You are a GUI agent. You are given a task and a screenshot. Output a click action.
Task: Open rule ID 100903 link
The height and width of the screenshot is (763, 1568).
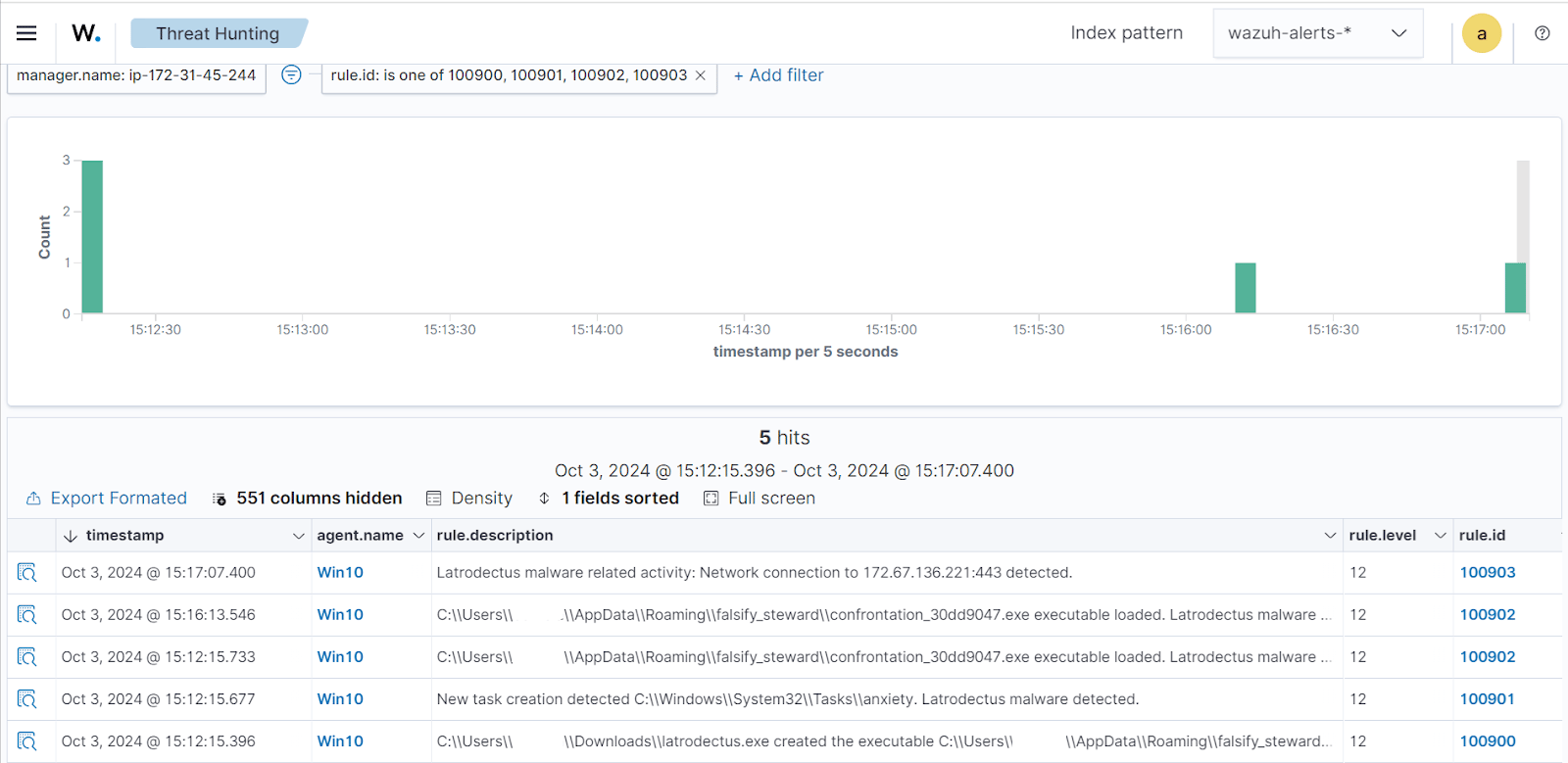pos(1487,573)
